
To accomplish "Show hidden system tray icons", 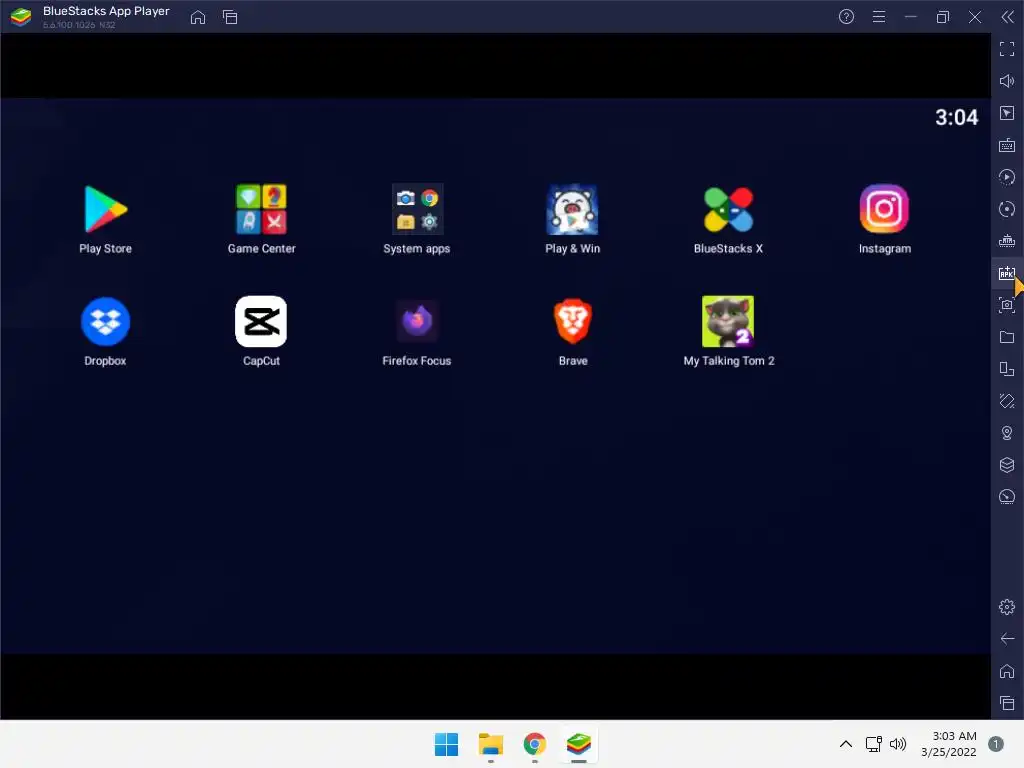I will coord(846,744).
